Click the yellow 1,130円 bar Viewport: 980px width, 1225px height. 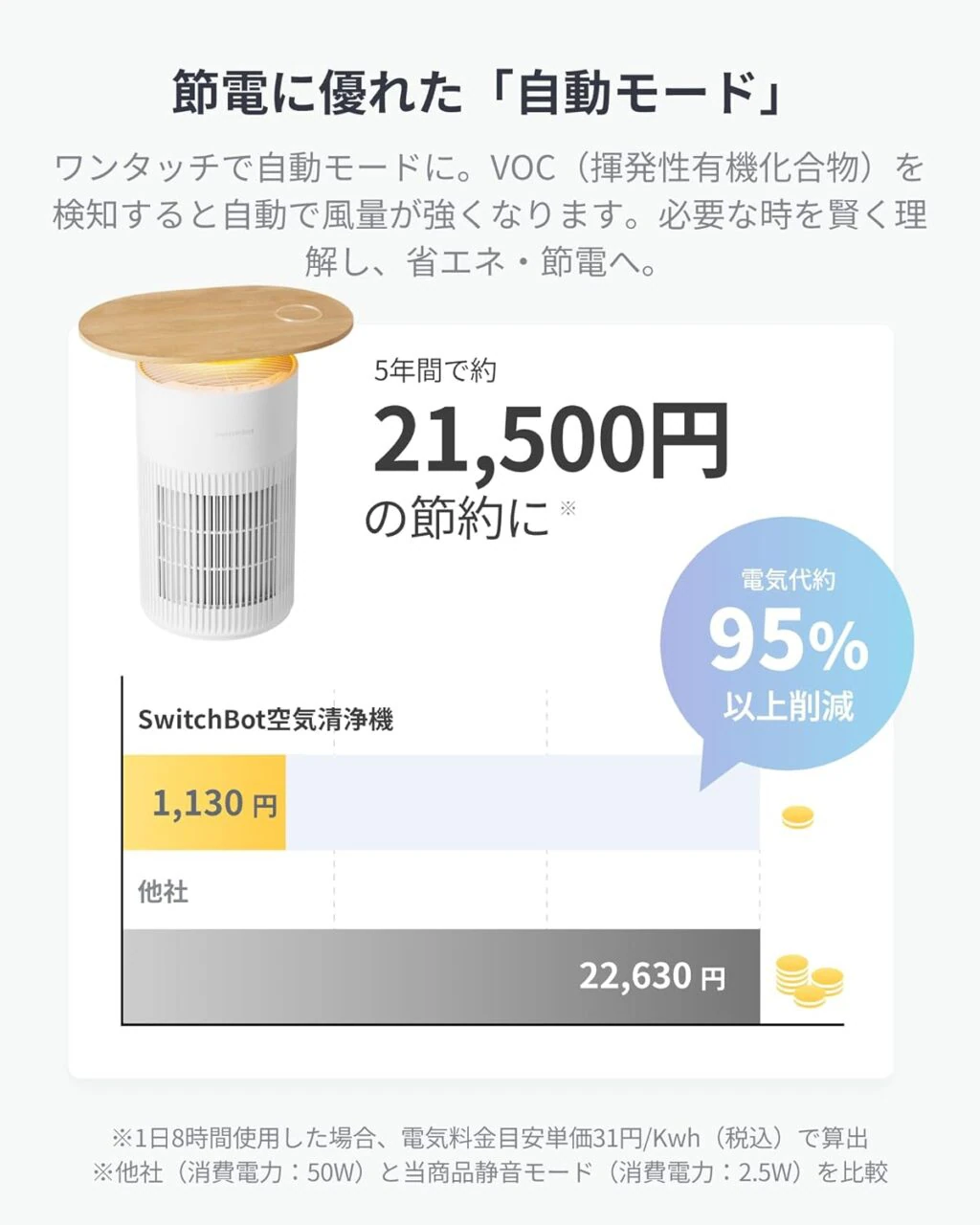click(x=204, y=803)
